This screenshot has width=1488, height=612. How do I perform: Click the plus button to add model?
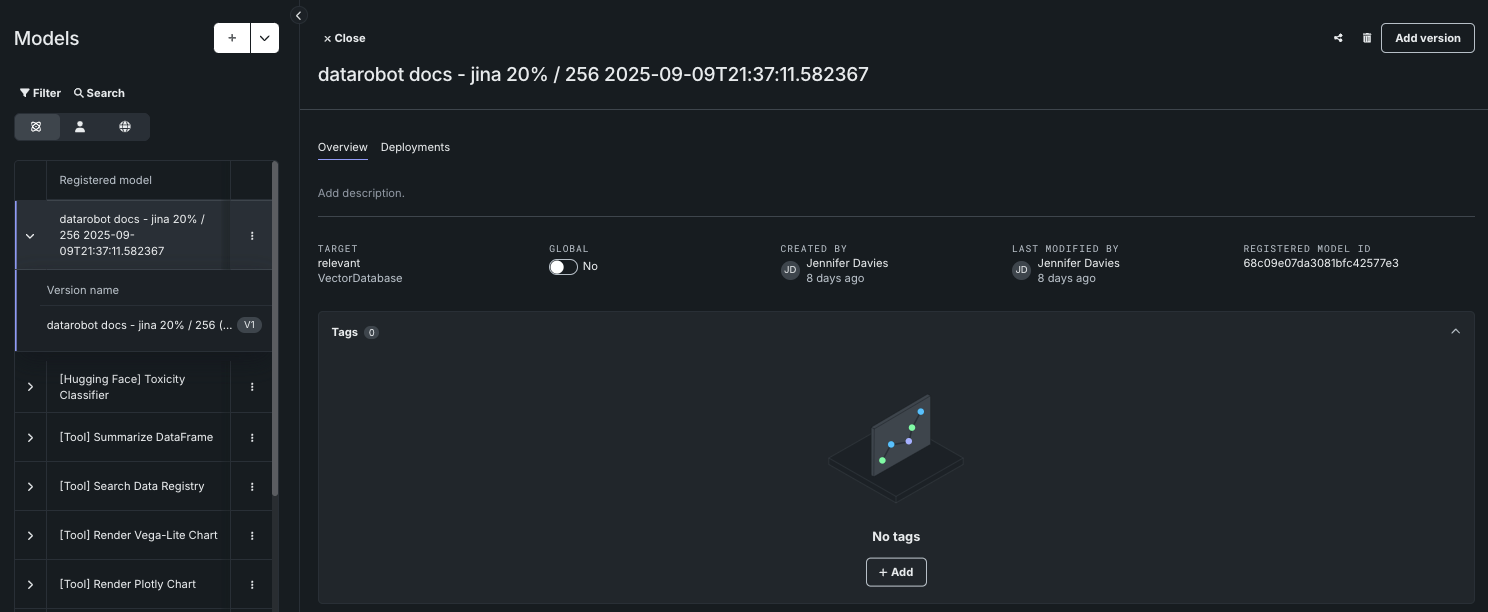[232, 38]
